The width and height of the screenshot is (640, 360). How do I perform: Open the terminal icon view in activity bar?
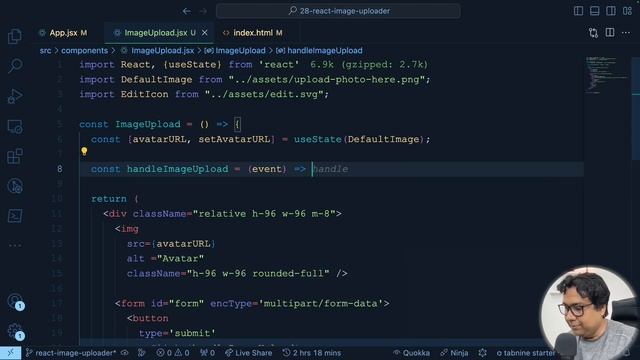[15, 216]
